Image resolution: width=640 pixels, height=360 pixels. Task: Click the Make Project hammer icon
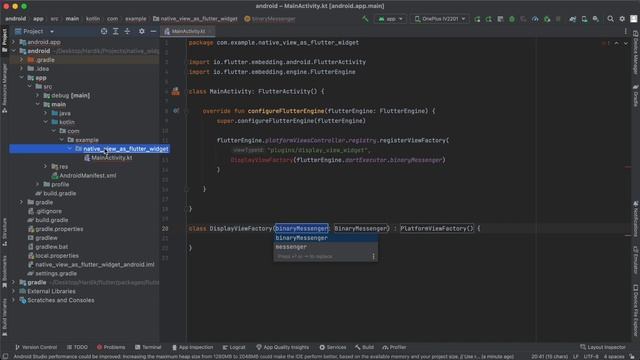pyautogui.click(x=365, y=19)
